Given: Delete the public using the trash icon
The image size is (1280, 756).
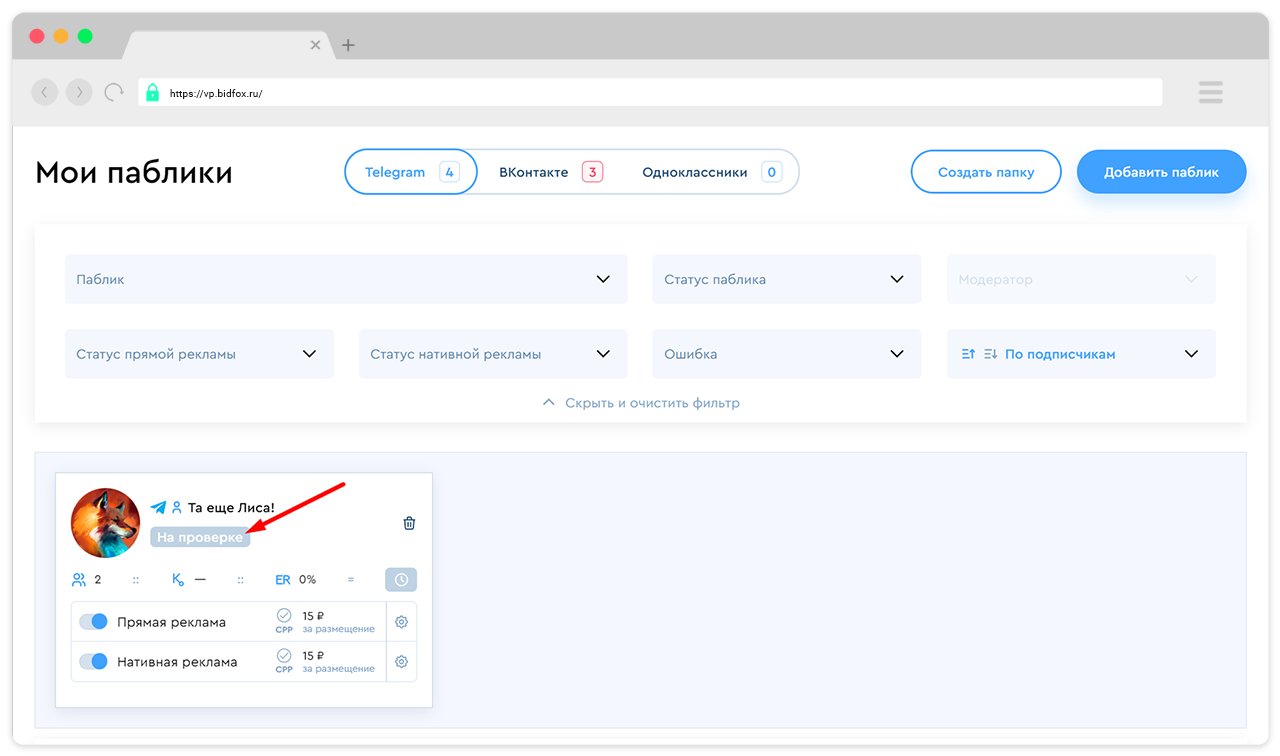Looking at the screenshot, I should pos(409,523).
